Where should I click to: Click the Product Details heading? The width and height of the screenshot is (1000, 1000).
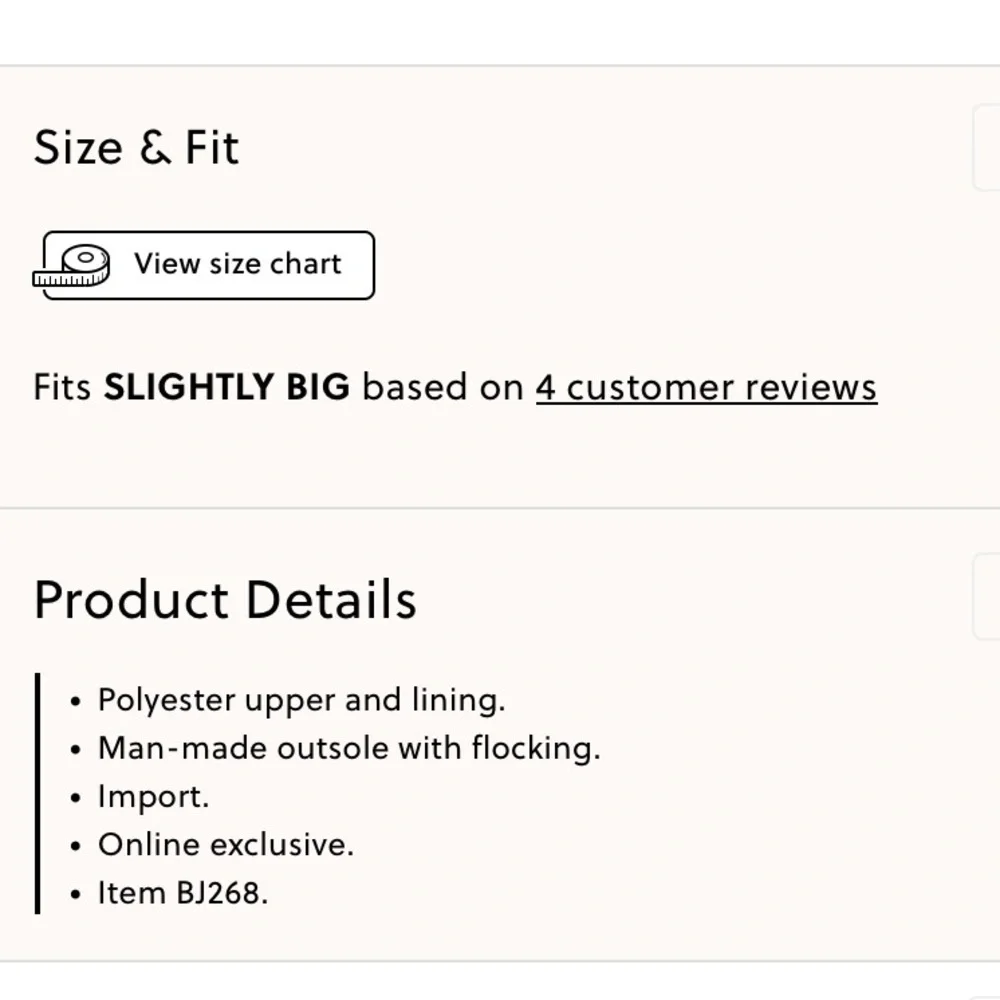click(x=225, y=599)
